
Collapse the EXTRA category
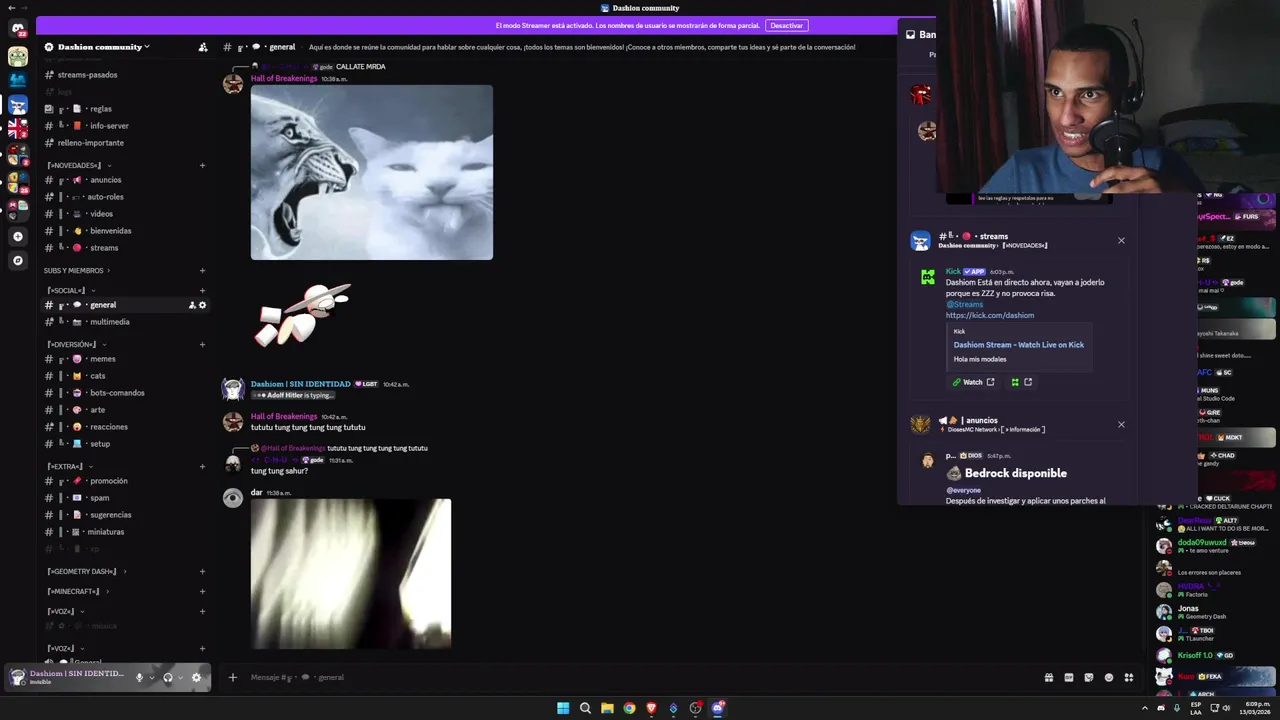[69, 466]
